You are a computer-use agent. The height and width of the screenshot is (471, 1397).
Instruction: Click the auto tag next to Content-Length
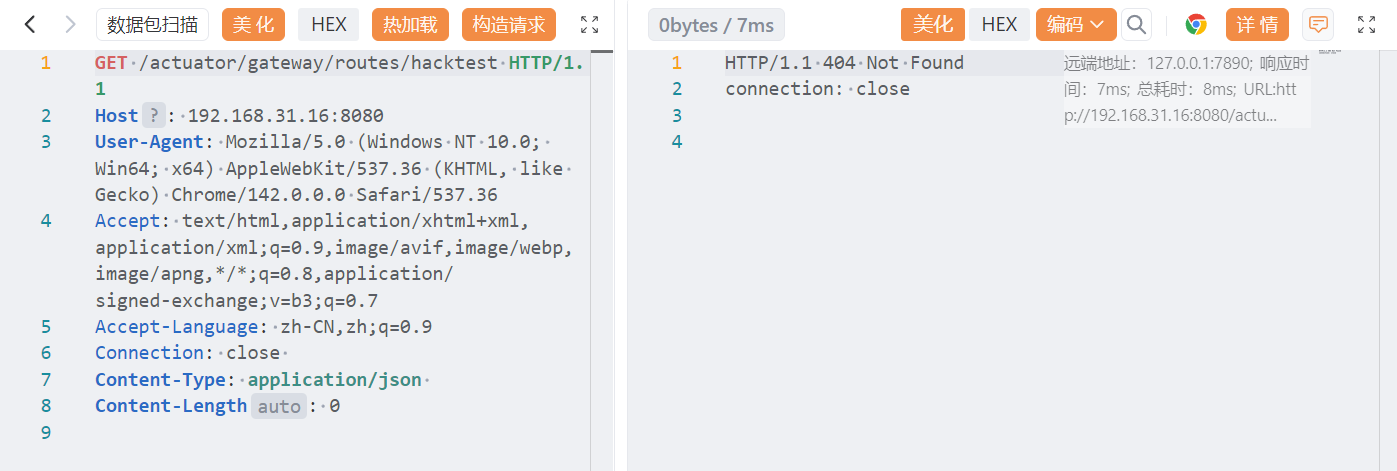click(x=278, y=406)
